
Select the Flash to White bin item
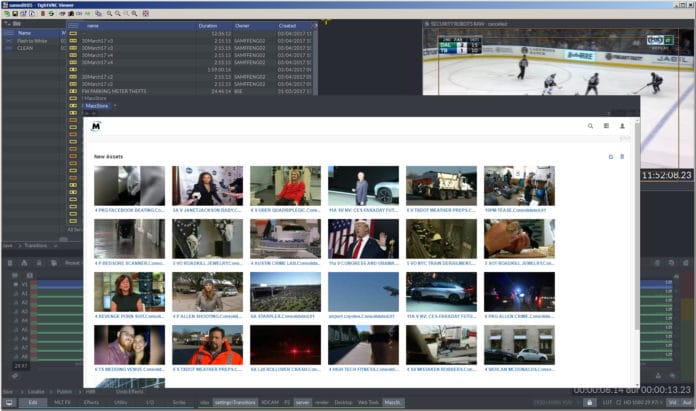click(x=32, y=40)
